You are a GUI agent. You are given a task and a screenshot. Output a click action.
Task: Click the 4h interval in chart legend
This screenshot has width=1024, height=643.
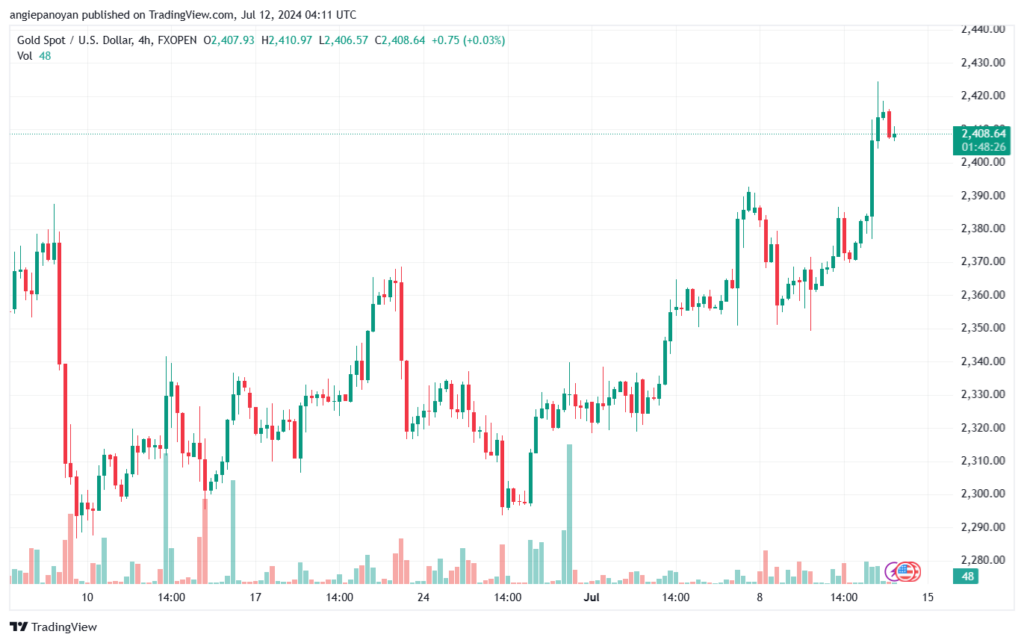[144, 40]
